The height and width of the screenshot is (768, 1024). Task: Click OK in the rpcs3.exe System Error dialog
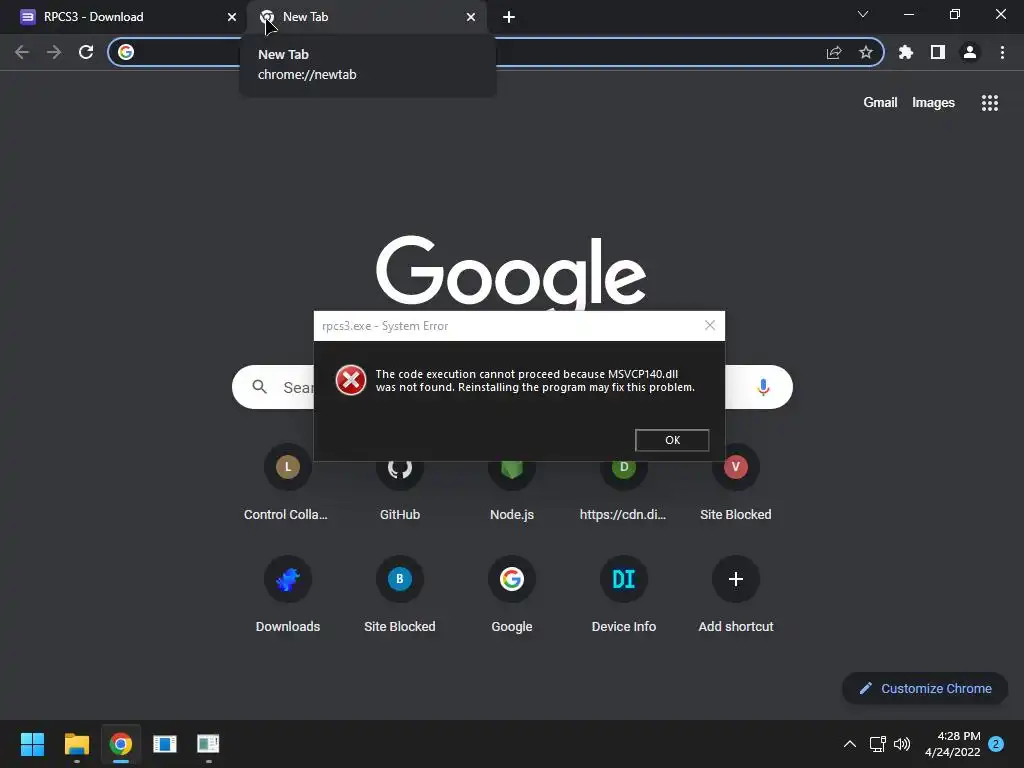672,440
